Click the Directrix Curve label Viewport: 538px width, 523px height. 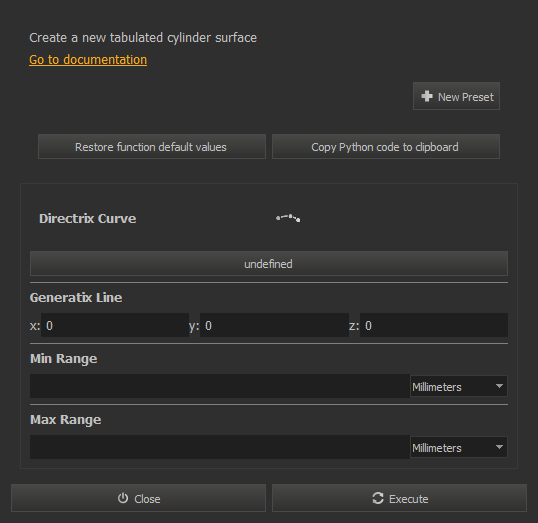click(87, 219)
